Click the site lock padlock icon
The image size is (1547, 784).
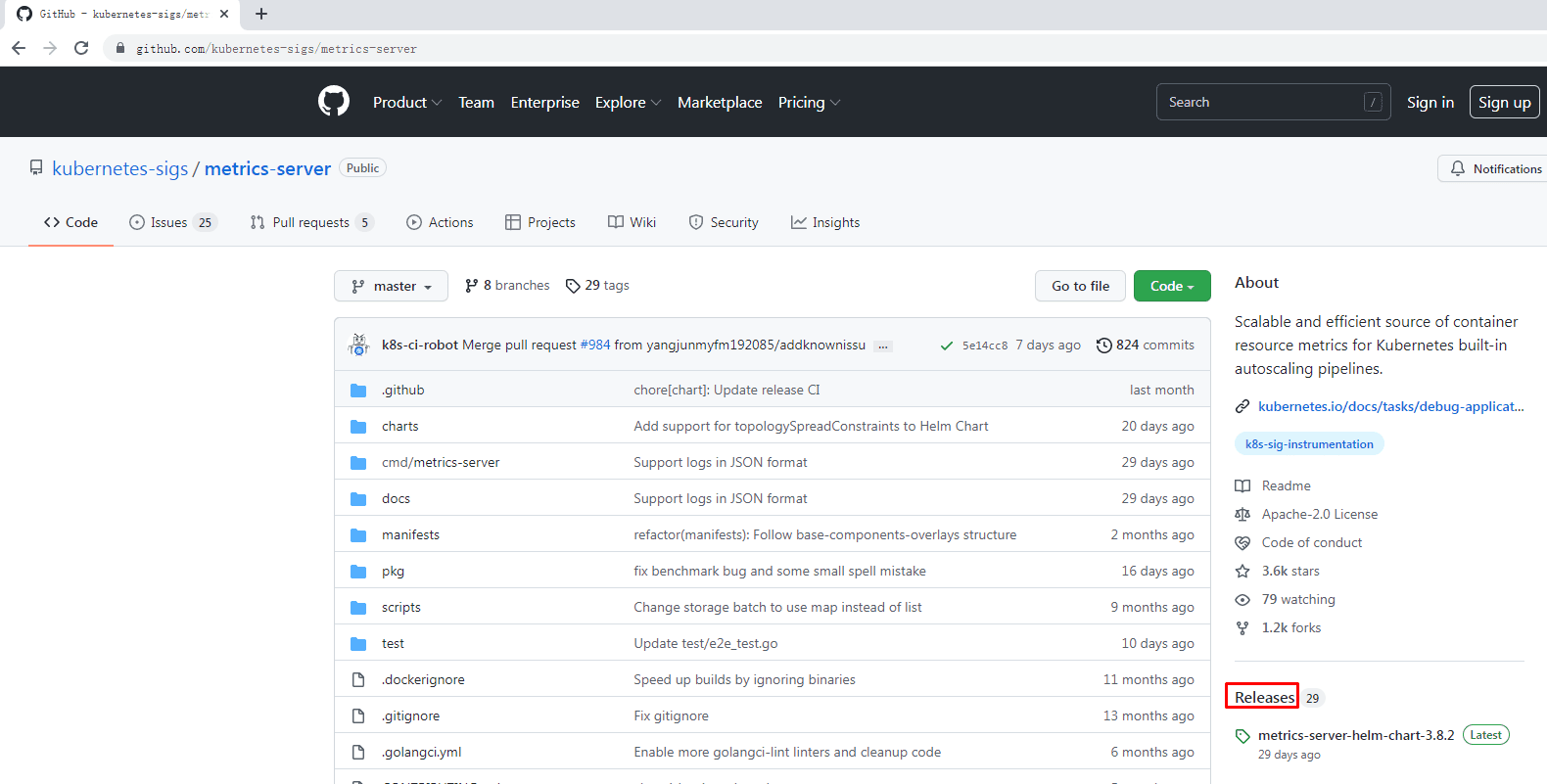[120, 48]
